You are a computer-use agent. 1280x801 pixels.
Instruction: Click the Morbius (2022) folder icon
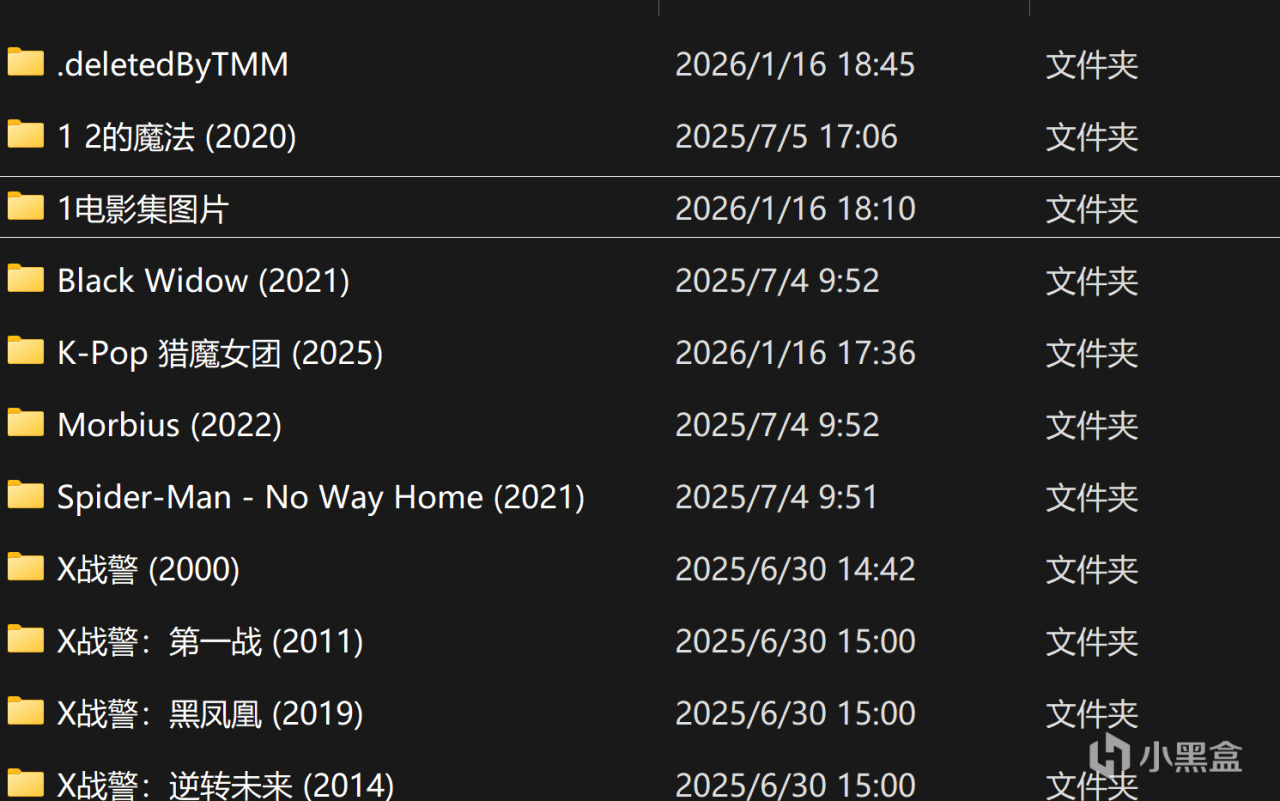[x=25, y=424]
